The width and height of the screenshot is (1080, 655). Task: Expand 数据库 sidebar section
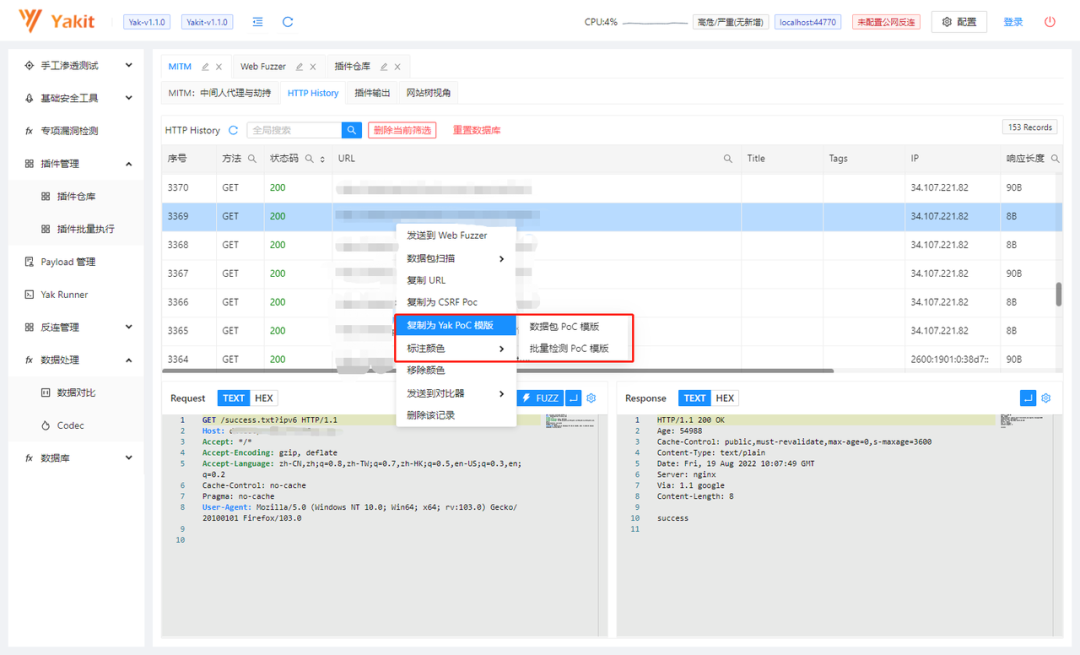click(x=76, y=458)
